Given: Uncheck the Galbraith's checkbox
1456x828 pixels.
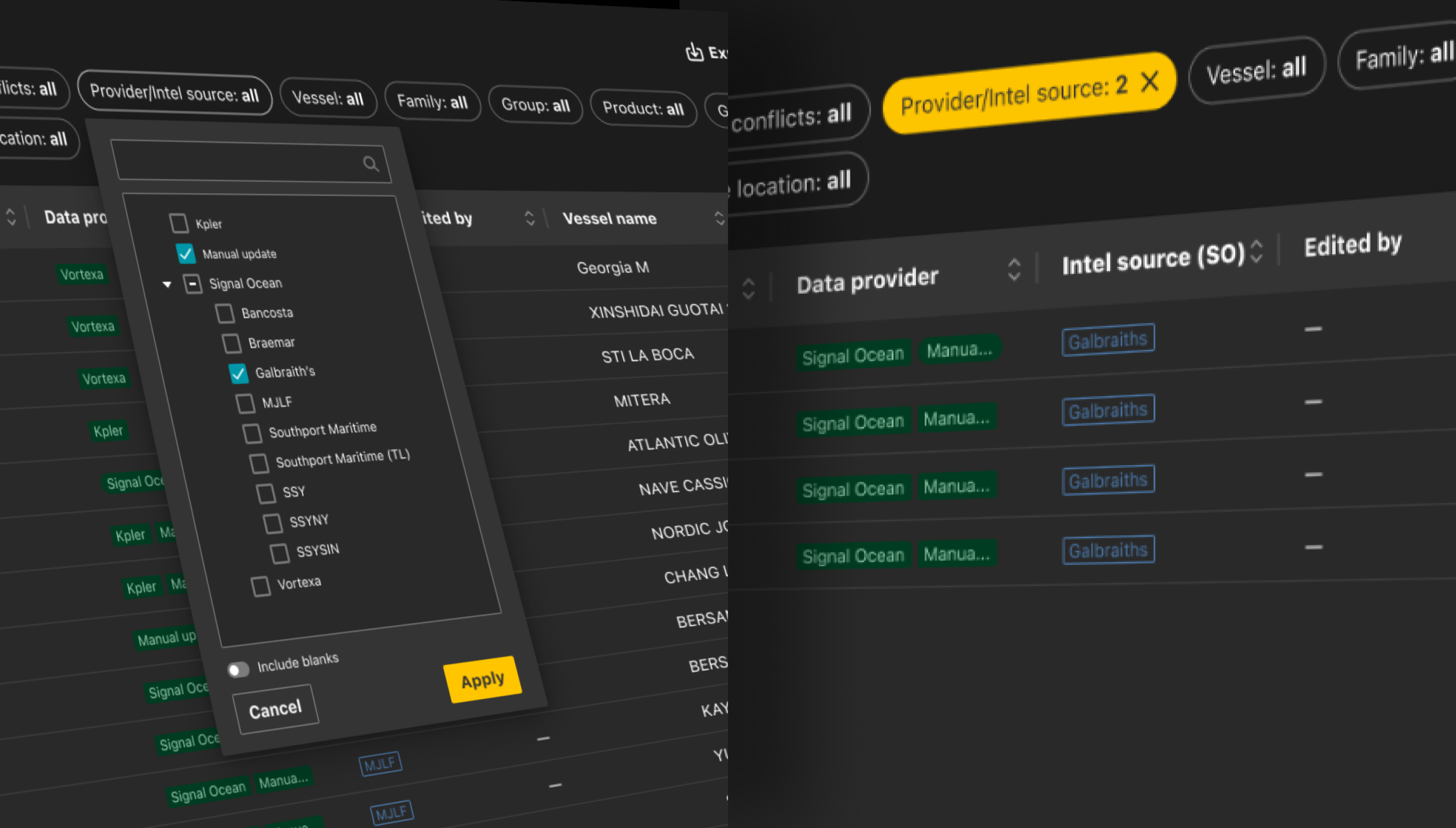Looking at the screenshot, I should [238, 373].
